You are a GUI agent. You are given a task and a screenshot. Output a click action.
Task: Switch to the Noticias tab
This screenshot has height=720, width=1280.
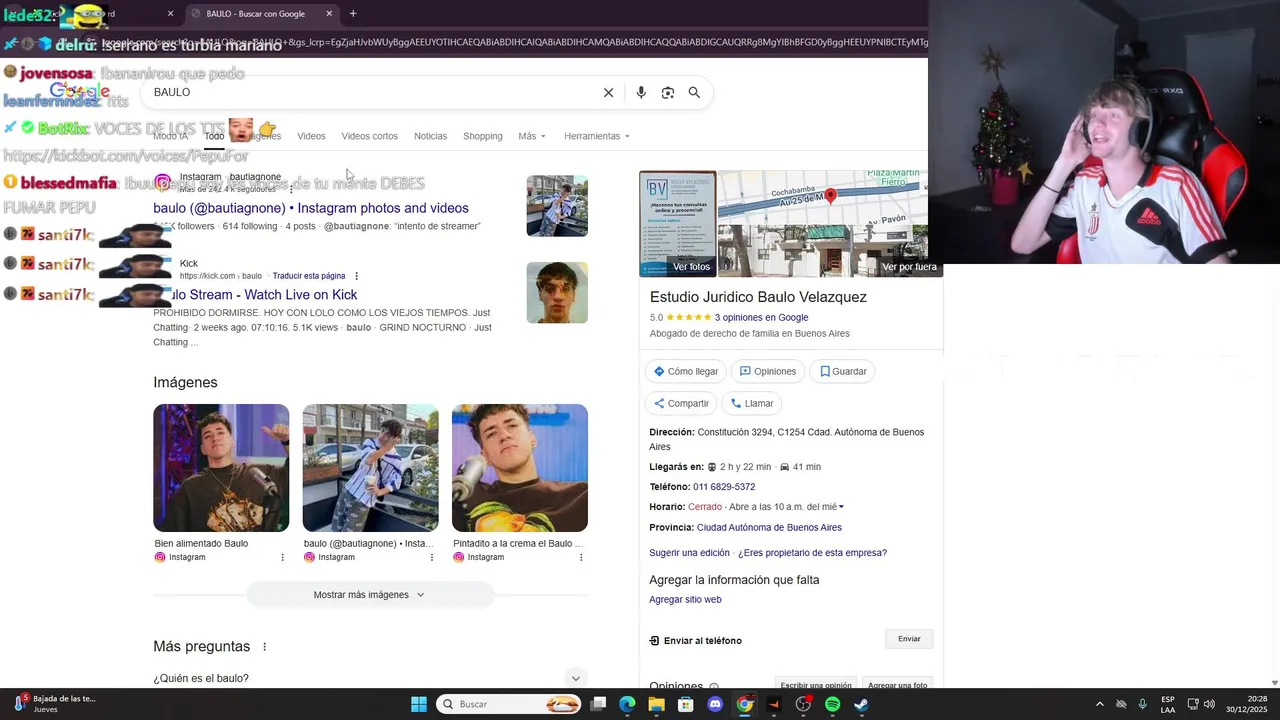click(431, 136)
